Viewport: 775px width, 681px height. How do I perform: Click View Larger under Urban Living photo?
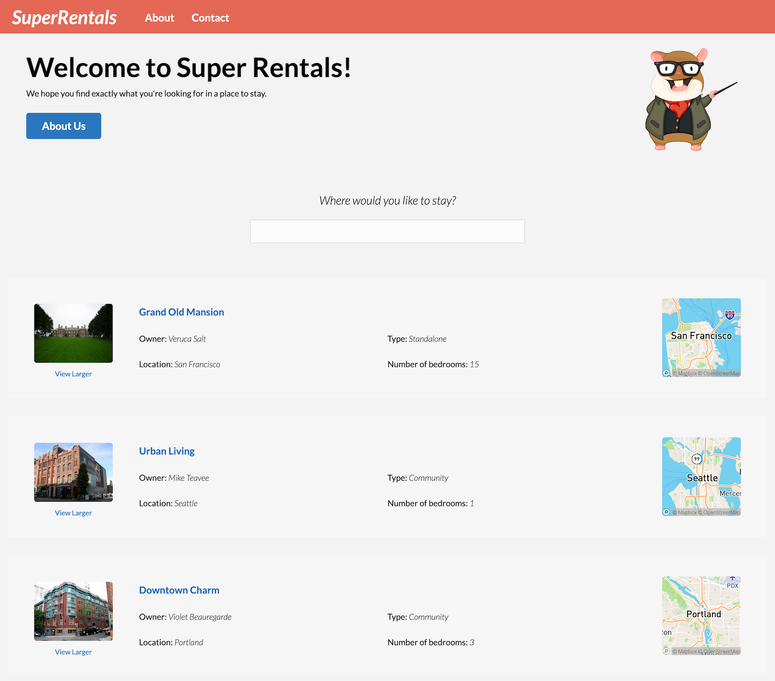pos(73,513)
